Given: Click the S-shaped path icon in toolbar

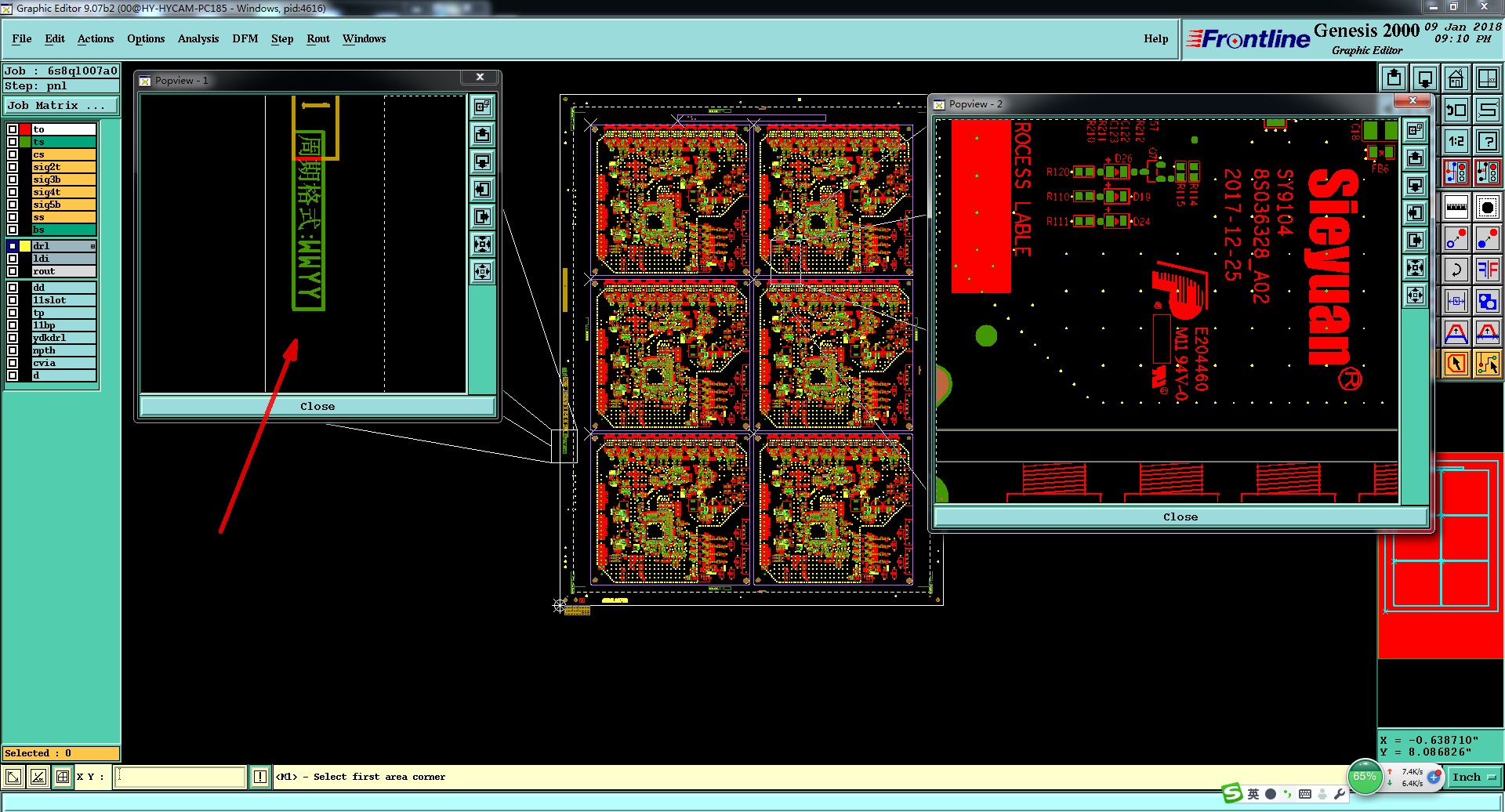Looking at the screenshot, I should (1487, 110).
